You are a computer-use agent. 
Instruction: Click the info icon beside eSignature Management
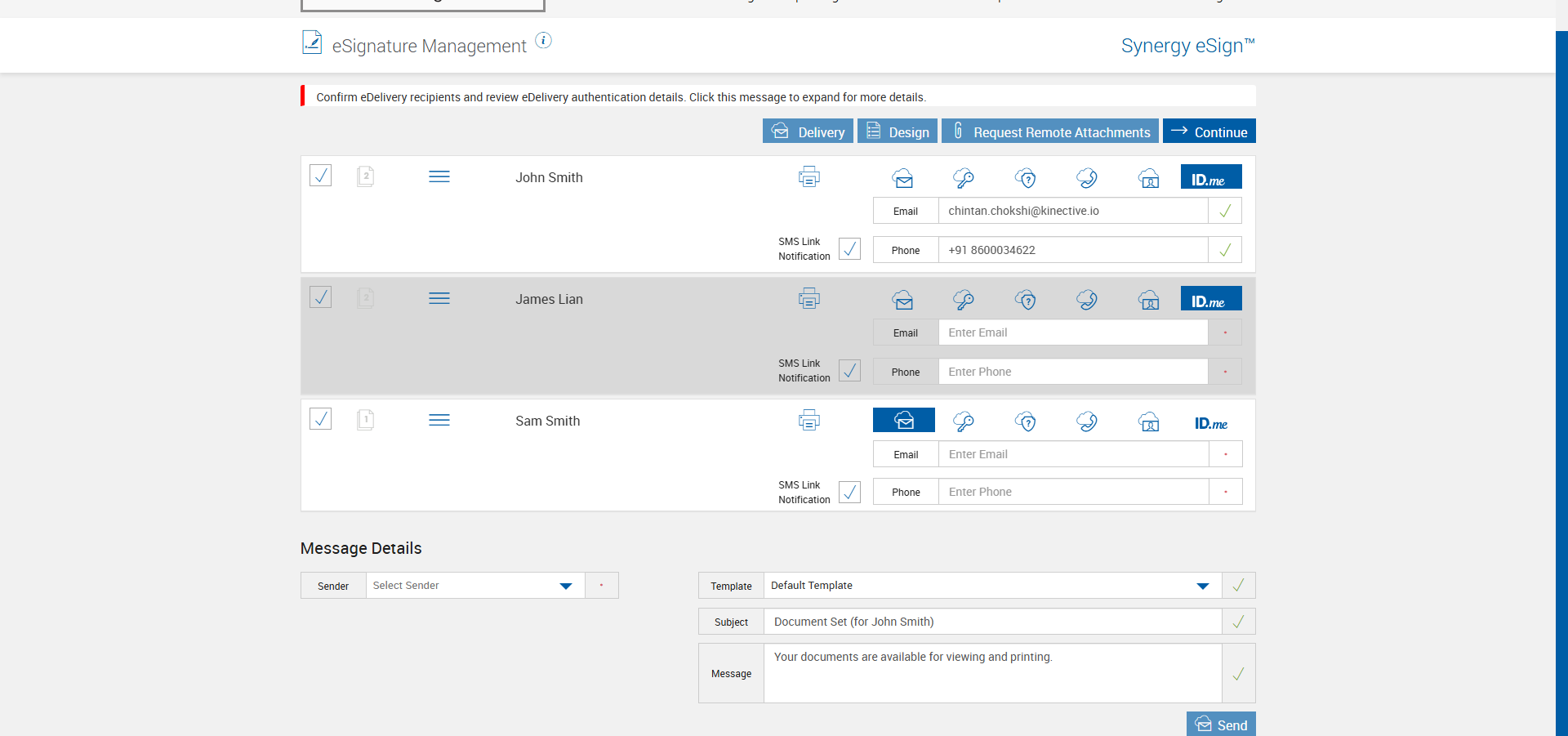543,40
